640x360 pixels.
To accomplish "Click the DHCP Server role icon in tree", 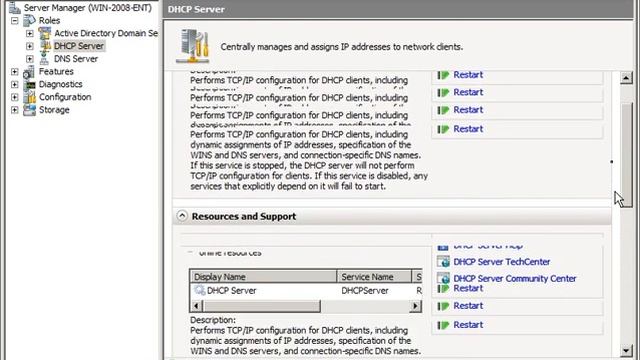I will [x=44, y=46].
